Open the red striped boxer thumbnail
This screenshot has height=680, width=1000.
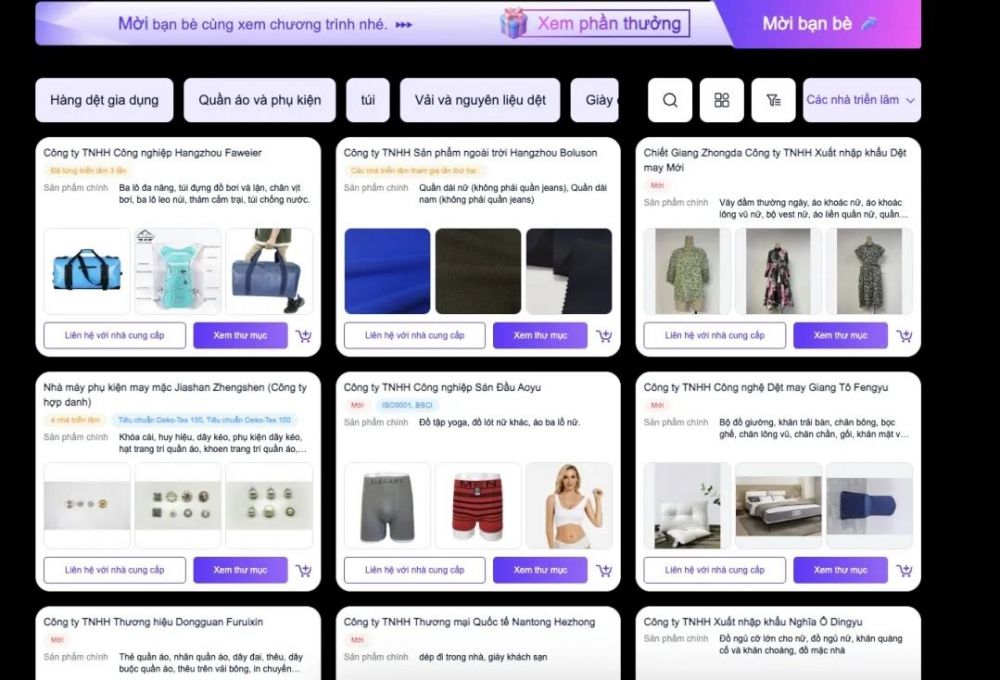[478, 506]
